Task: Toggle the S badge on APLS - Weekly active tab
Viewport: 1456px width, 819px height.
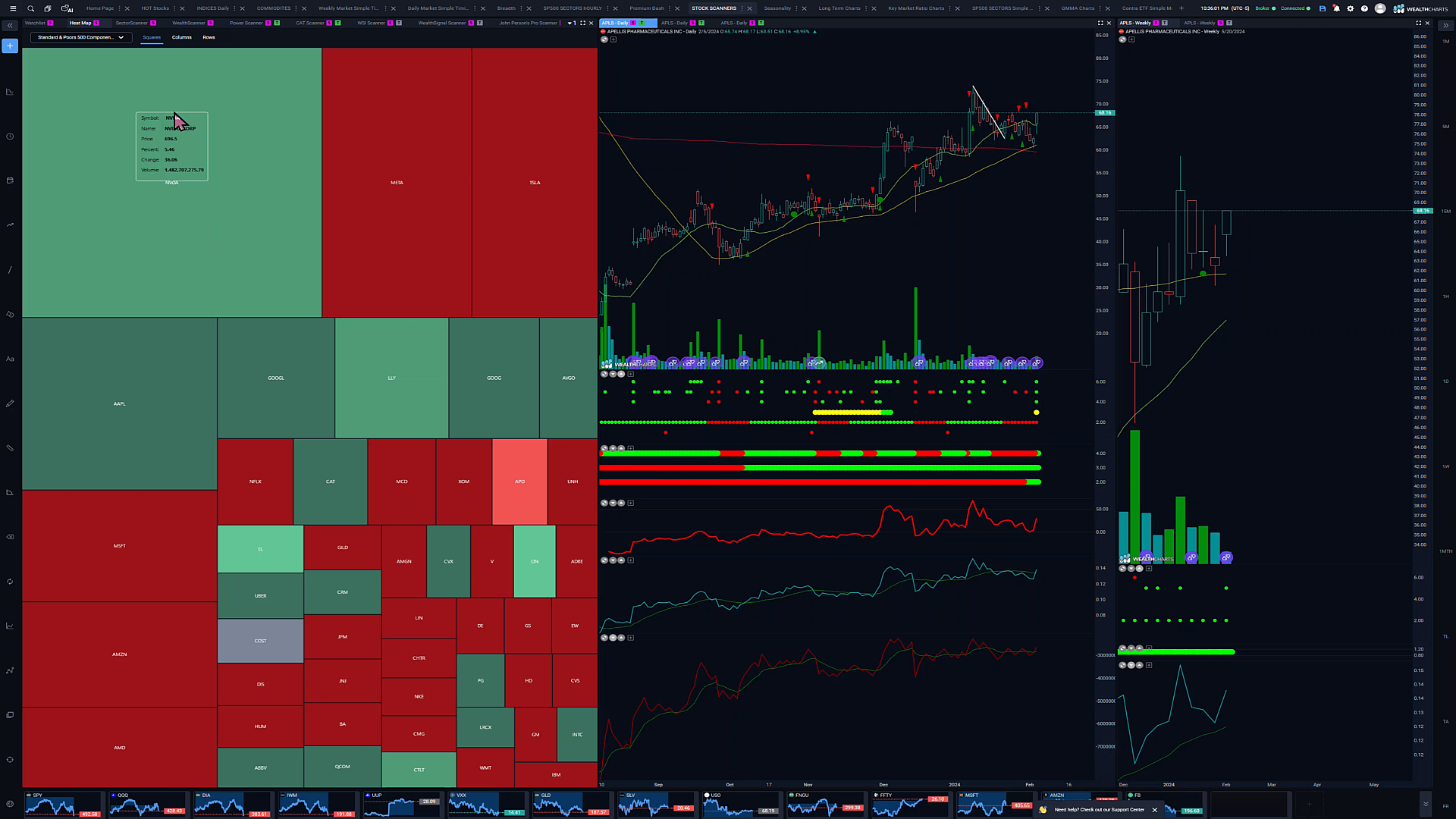Action: pyautogui.click(x=1156, y=23)
